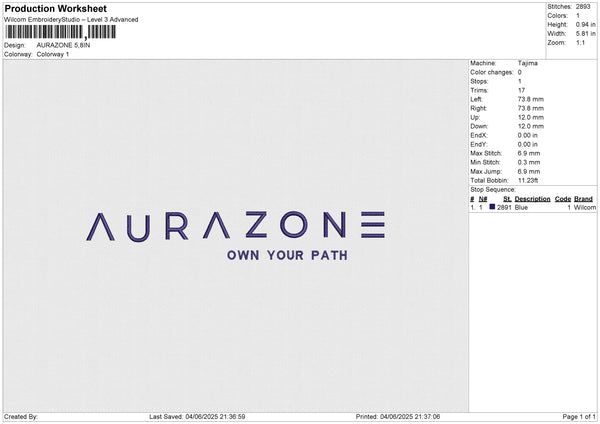The width and height of the screenshot is (600, 424).
Task: Click the Brand column header
Action: point(583,199)
